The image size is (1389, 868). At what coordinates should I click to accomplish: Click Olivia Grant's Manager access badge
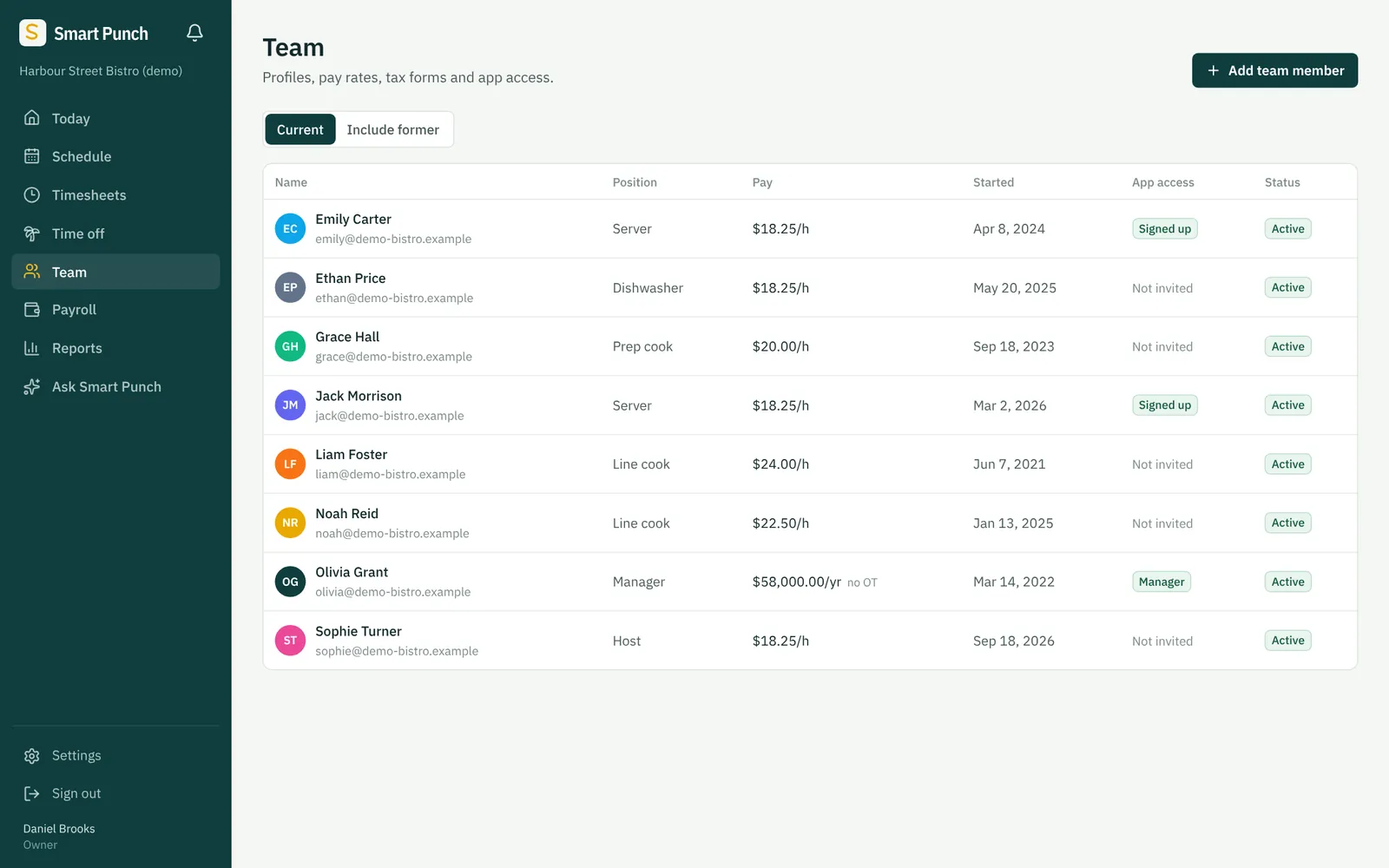(1161, 582)
